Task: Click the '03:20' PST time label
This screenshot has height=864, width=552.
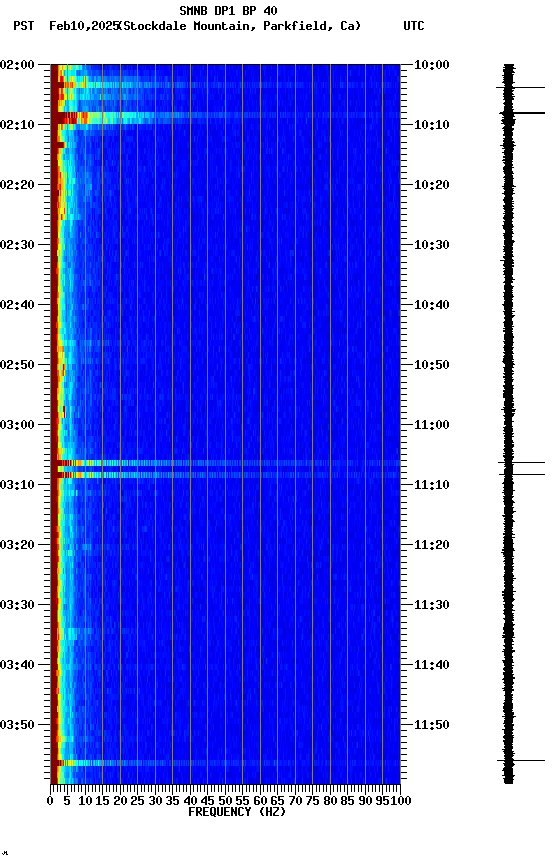Action: tap(17, 545)
